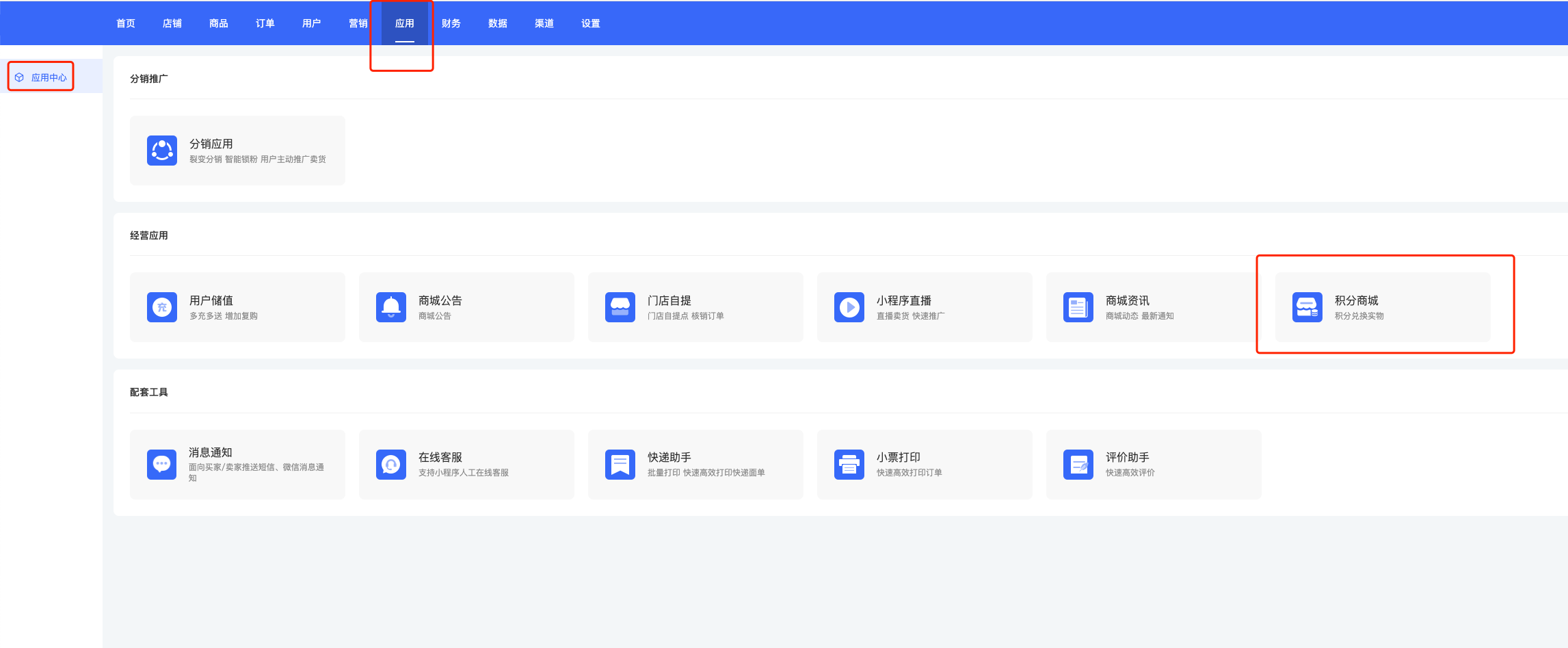Switch to the 首页 top menu
1568x648 pixels.
point(126,23)
